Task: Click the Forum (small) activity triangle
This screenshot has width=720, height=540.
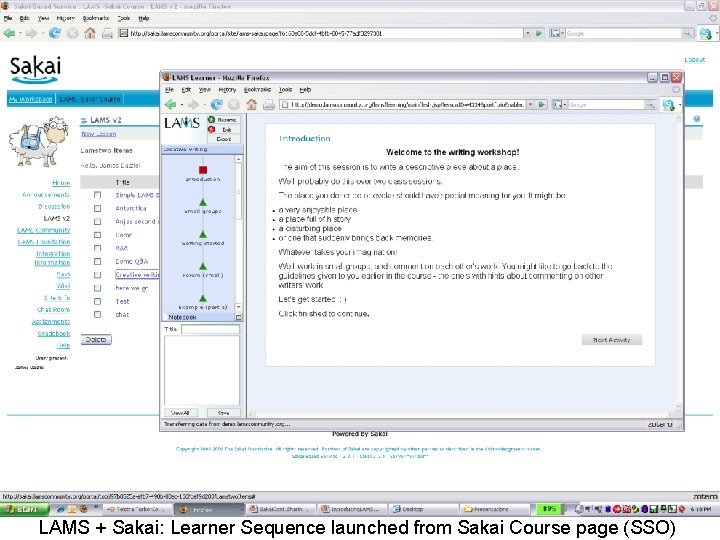Action: click(203, 266)
